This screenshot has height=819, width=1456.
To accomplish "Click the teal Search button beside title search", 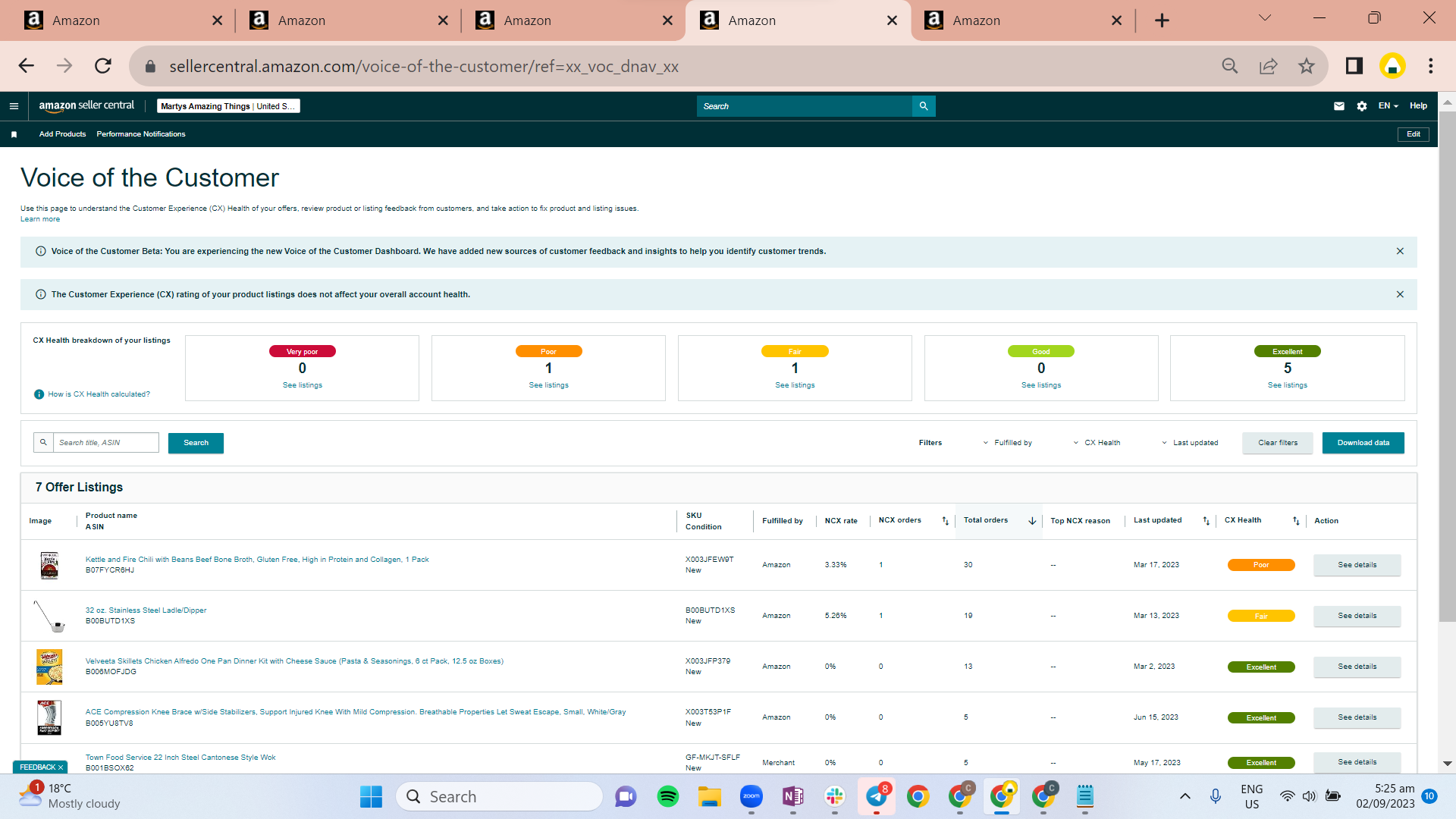I will coord(196,443).
